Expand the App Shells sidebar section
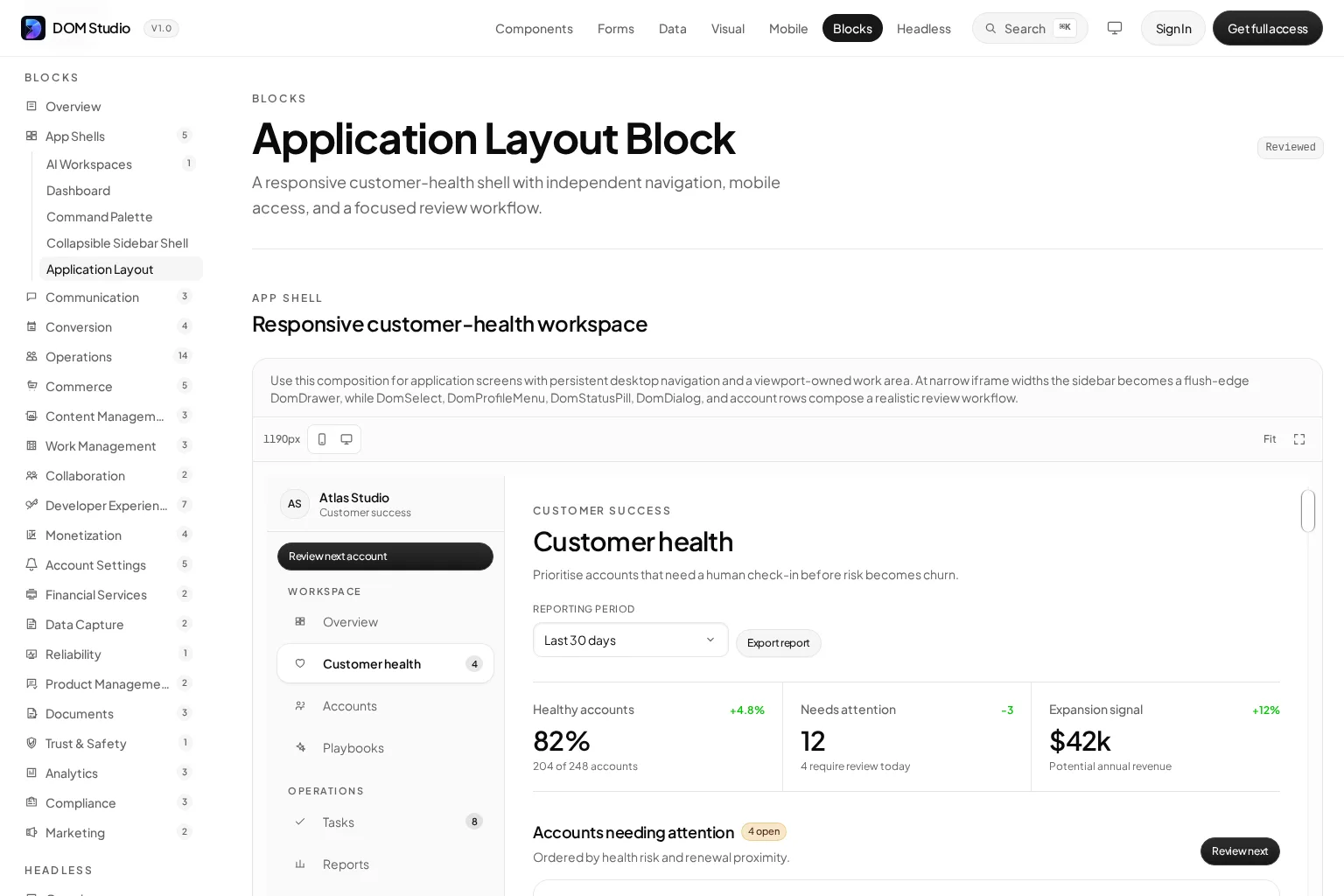 pyautogui.click(x=110, y=136)
